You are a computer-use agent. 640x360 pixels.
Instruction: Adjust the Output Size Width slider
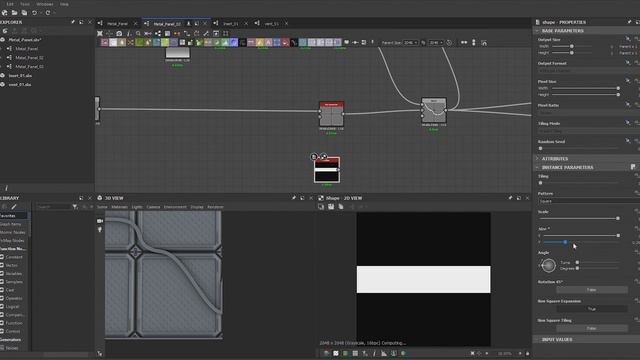pos(572,46)
